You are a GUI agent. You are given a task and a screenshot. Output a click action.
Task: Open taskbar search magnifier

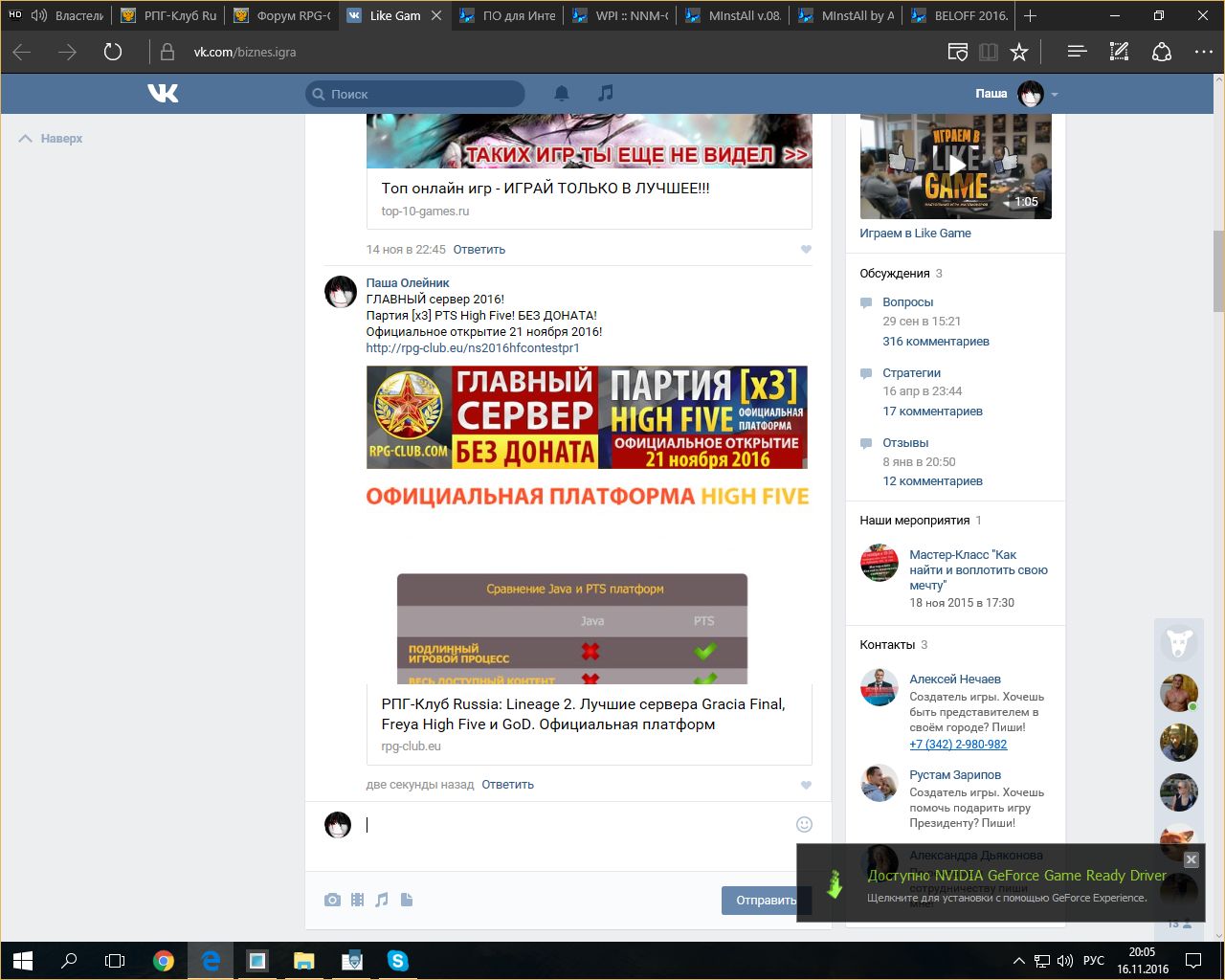pos(69,960)
